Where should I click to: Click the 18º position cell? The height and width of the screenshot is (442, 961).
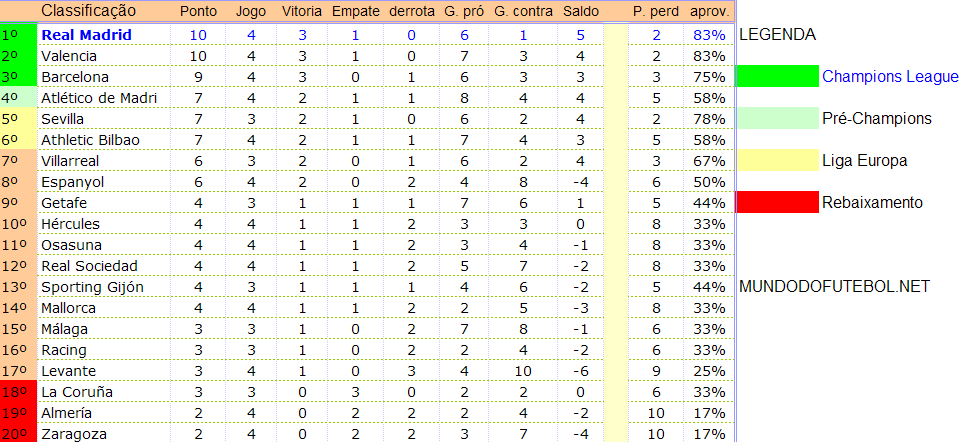point(18,392)
